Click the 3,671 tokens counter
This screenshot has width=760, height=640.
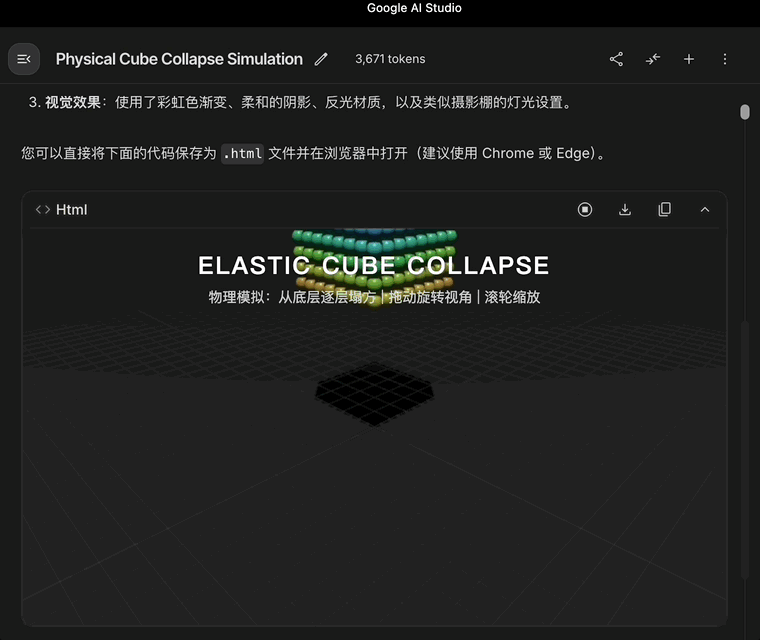coord(390,59)
